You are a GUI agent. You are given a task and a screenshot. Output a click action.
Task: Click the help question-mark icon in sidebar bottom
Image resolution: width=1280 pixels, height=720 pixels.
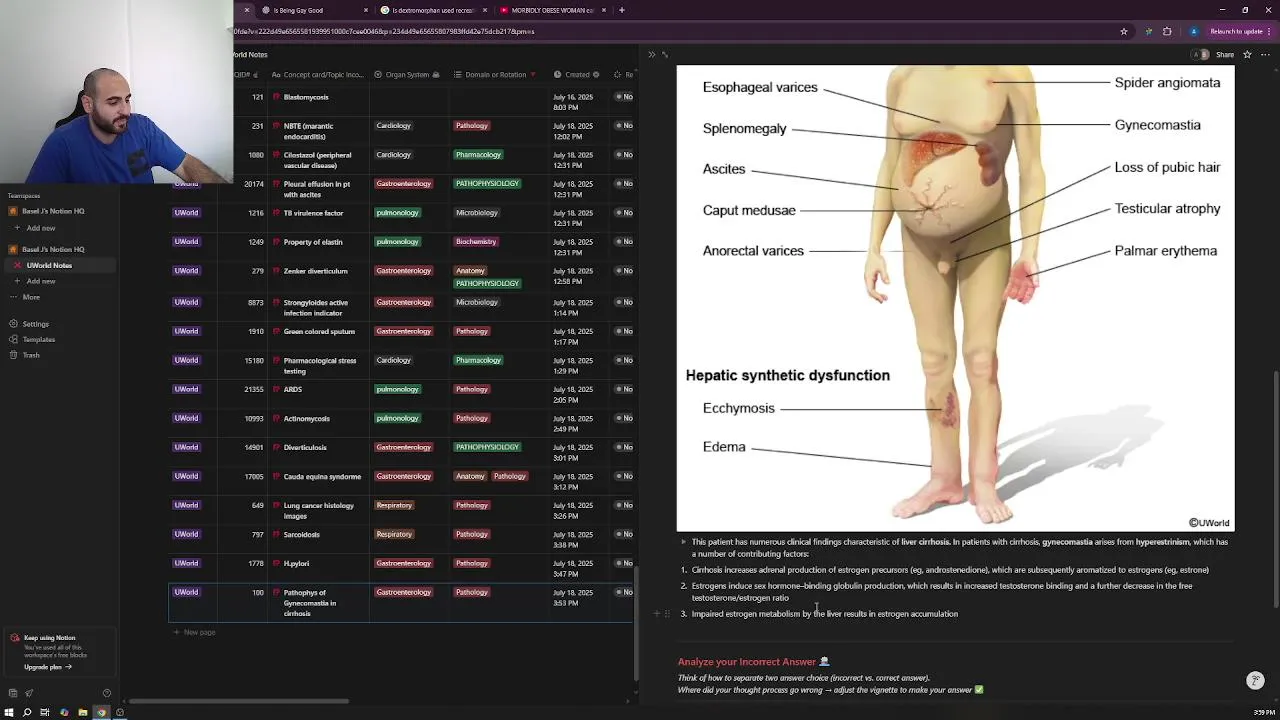[106, 693]
